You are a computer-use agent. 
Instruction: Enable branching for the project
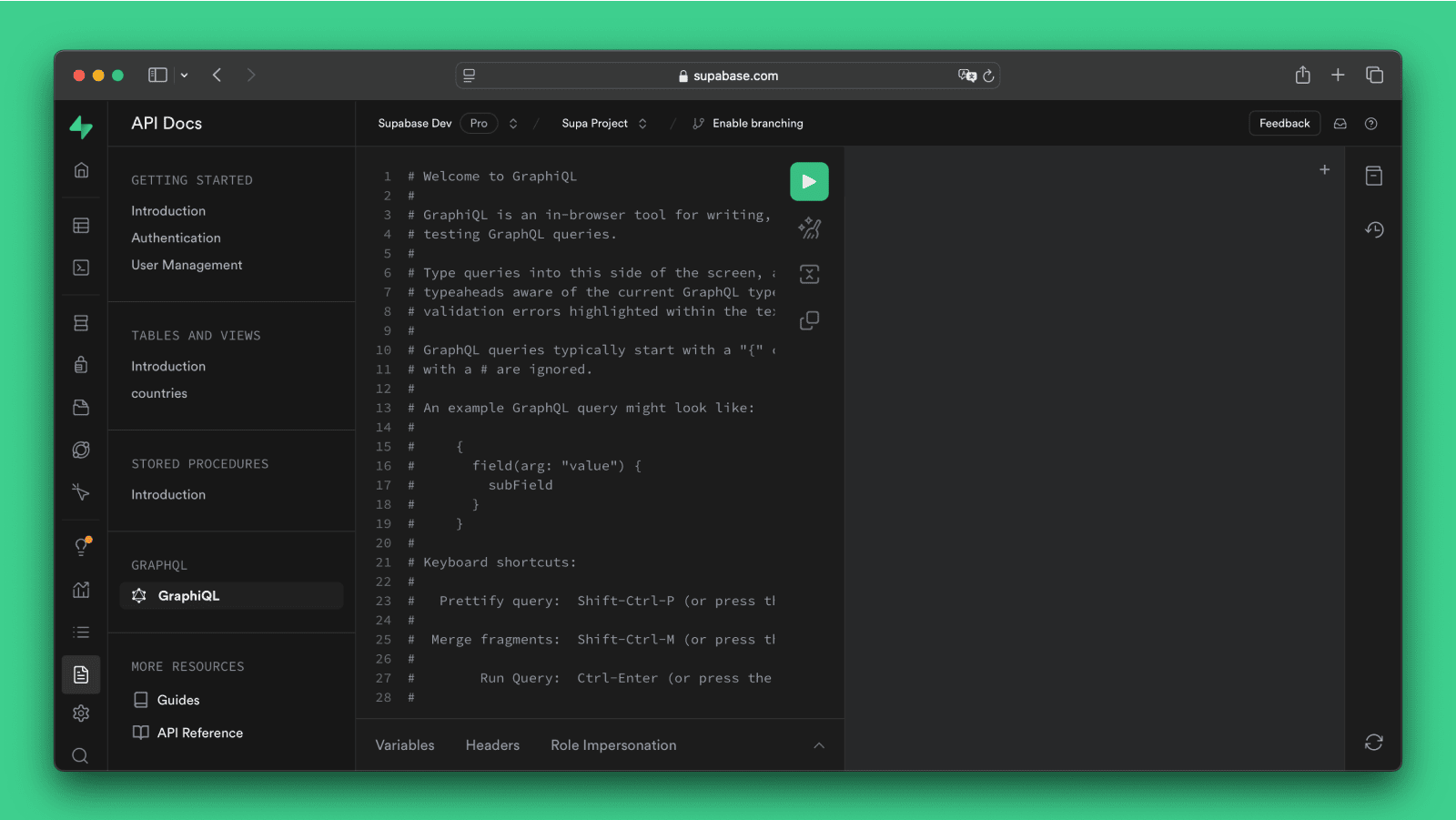click(748, 123)
